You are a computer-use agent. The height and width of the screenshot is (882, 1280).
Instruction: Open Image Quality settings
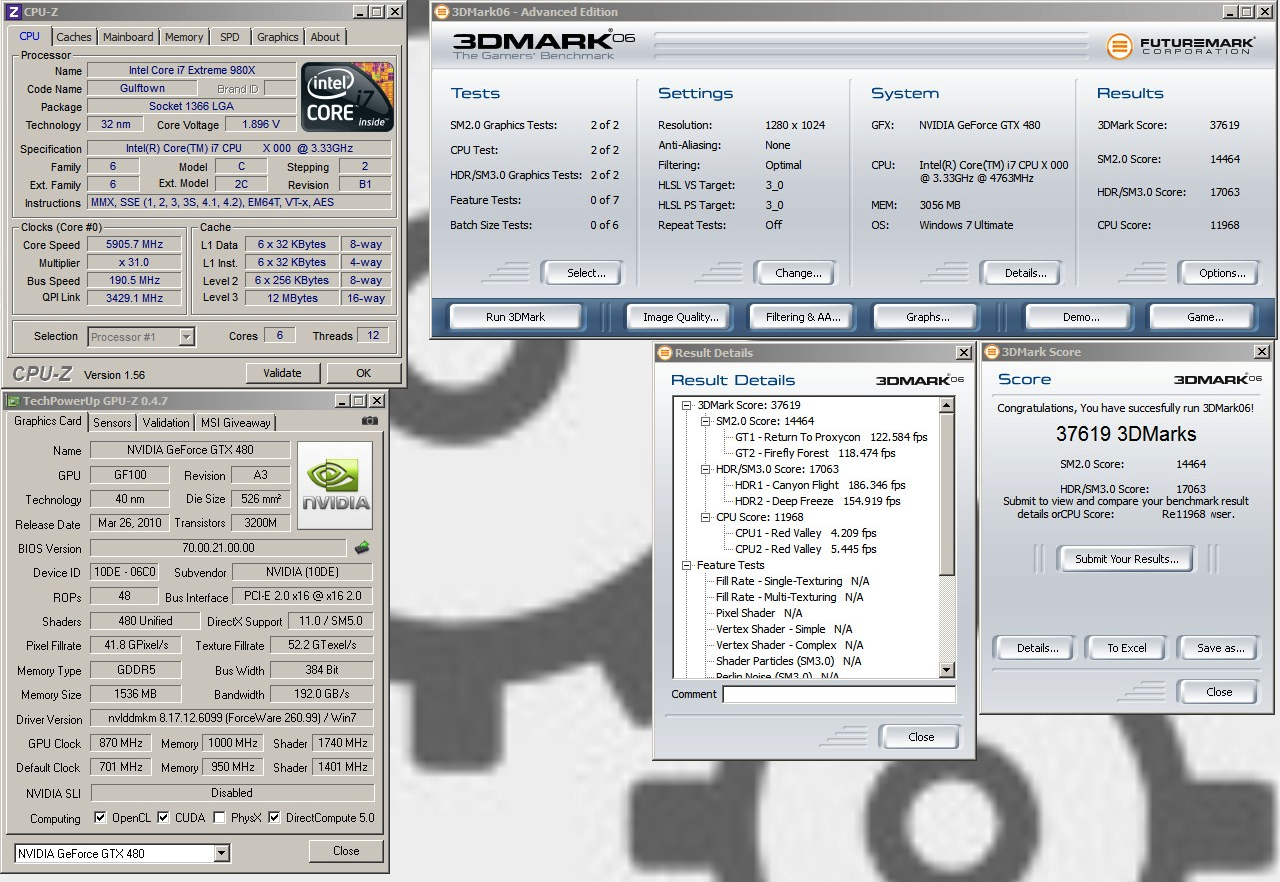point(680,317)
